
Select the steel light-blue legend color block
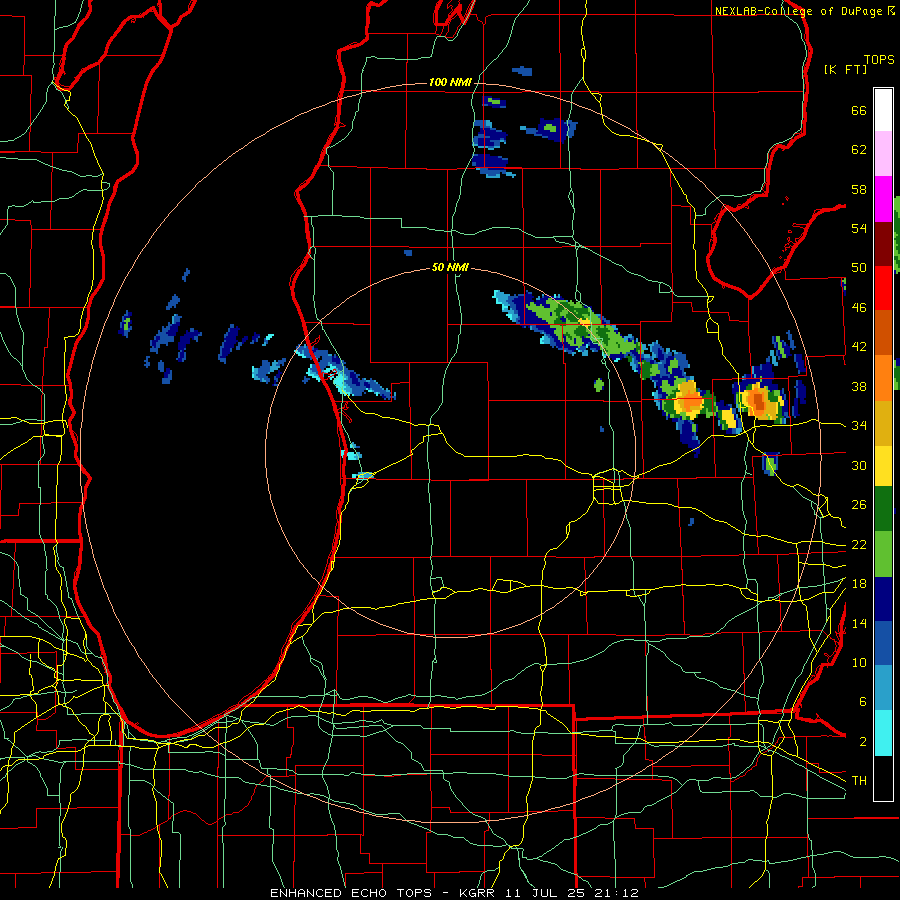(x=883, y=688)
